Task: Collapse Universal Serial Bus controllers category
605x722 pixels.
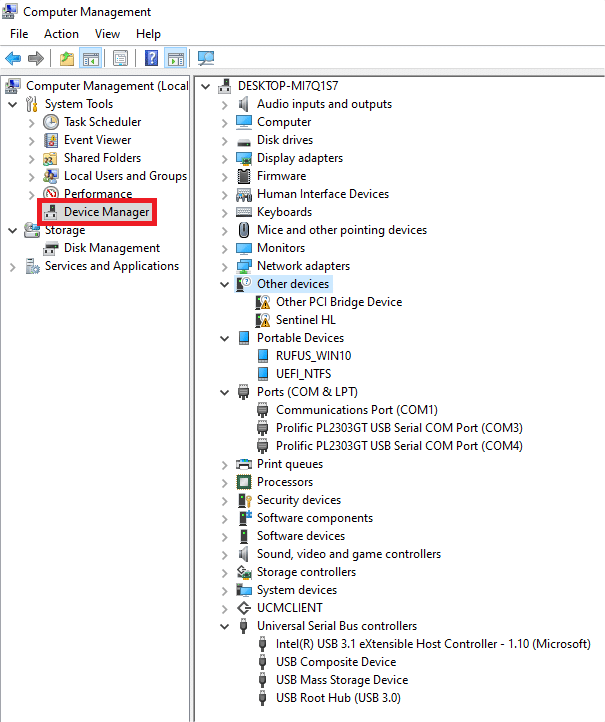Action: coord(225,626)
